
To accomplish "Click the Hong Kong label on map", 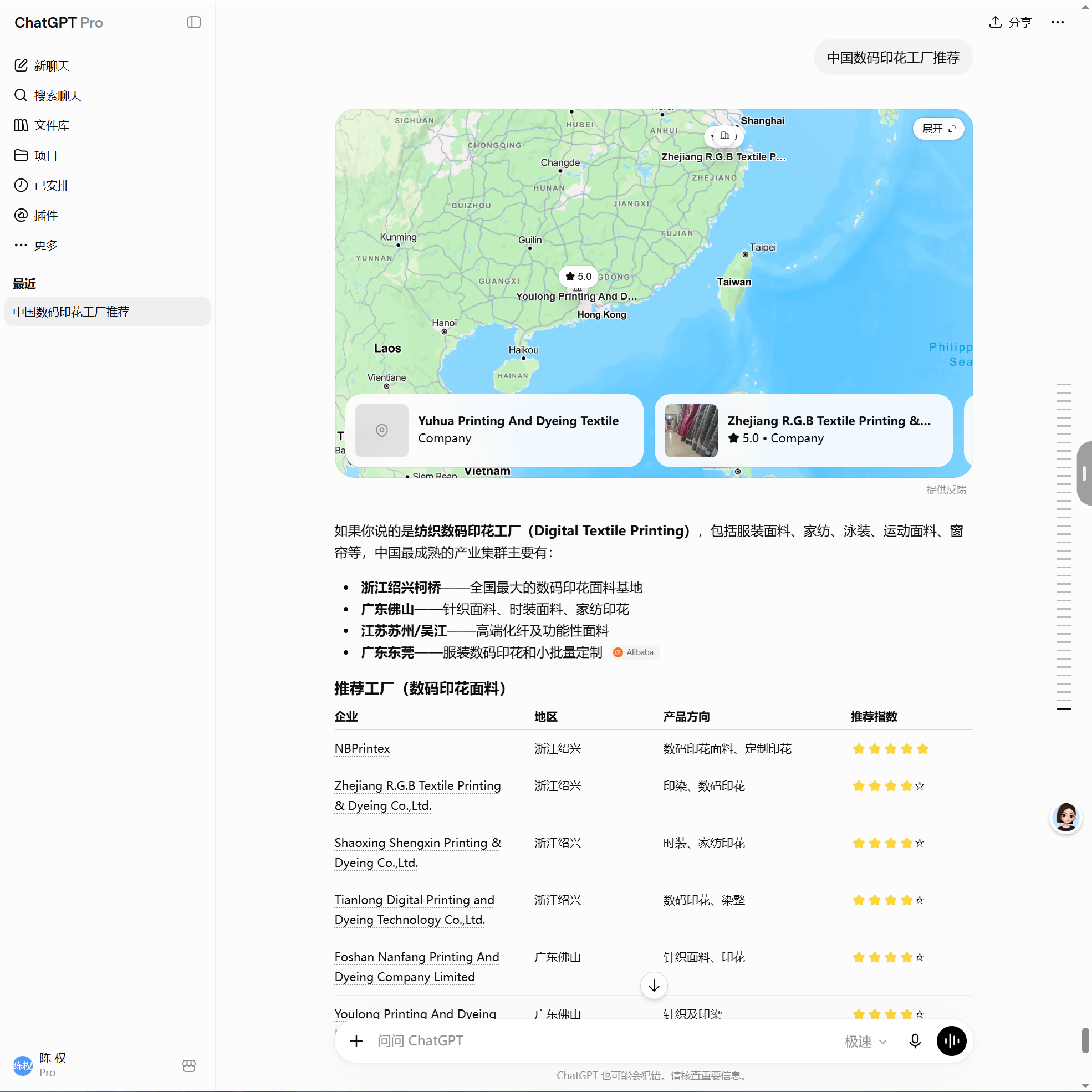I will coord(601,314).
